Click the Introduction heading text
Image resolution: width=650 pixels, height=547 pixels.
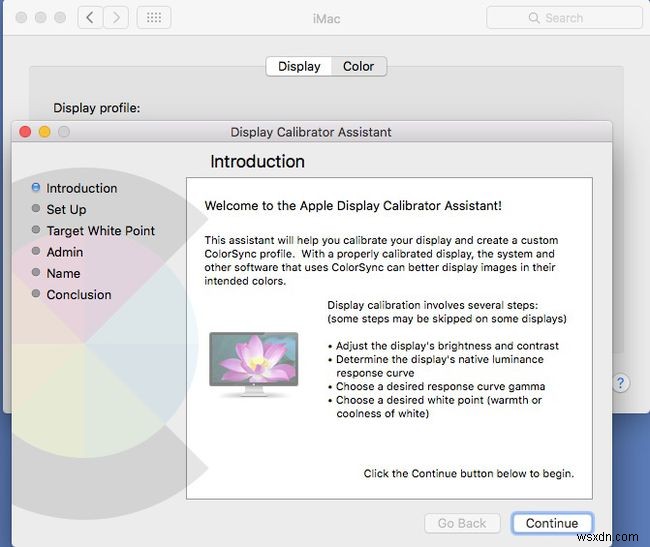257,162
